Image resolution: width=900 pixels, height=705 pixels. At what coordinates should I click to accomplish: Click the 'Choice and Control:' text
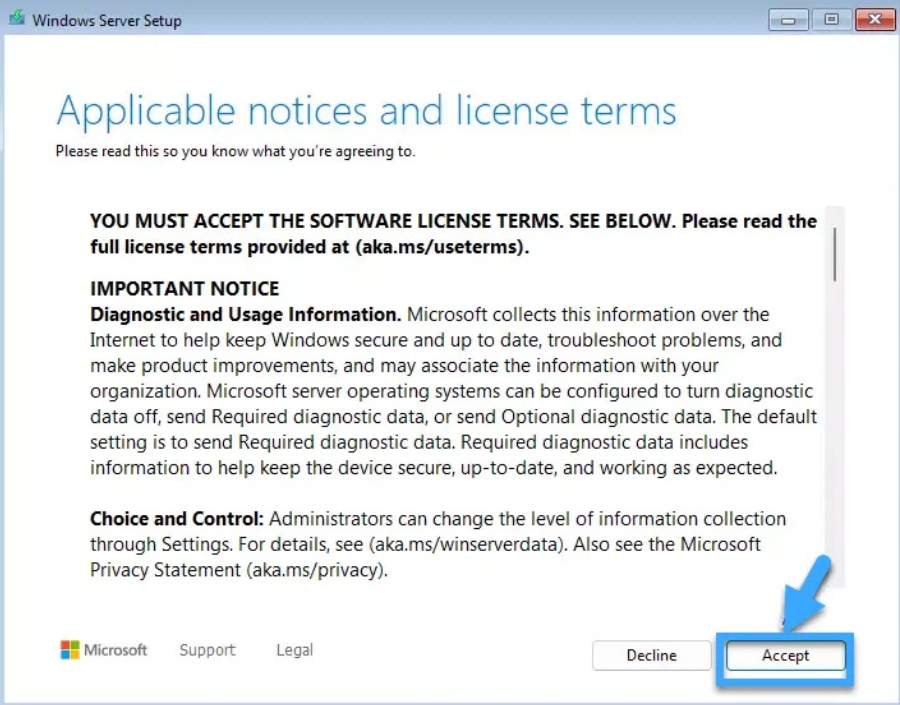[177, 518]
